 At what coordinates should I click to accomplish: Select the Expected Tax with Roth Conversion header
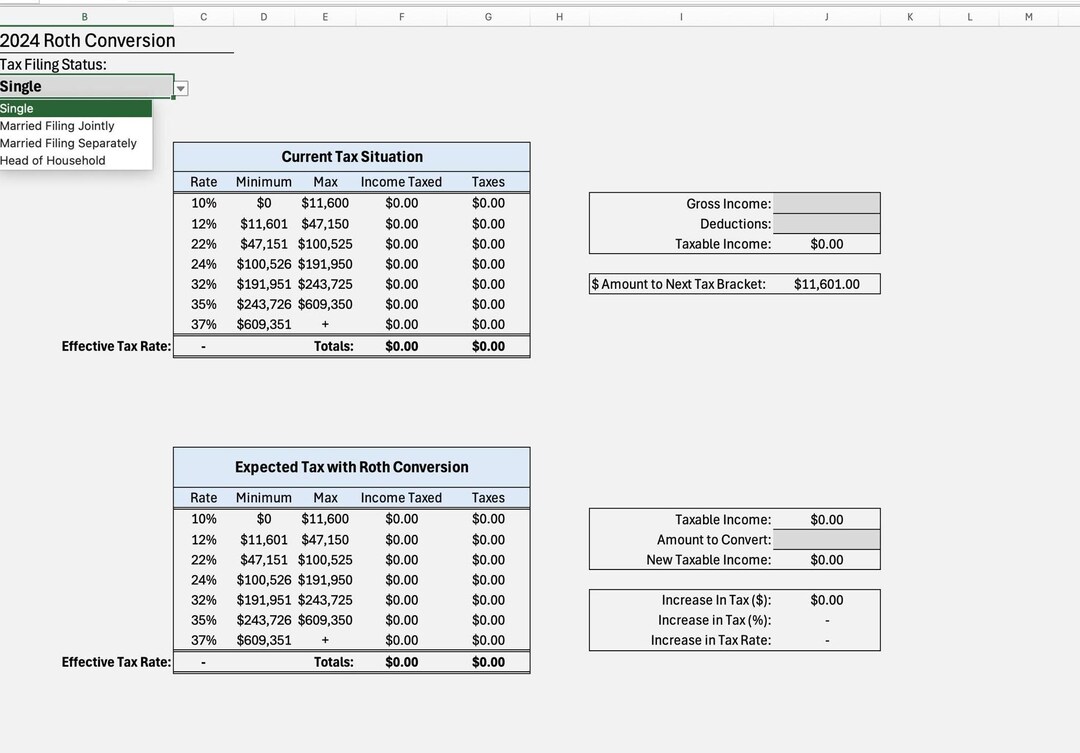pos(351,466)
